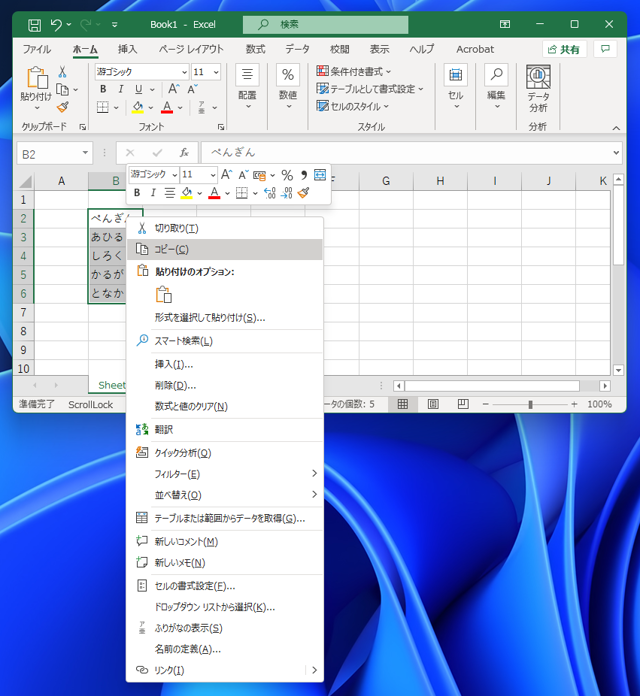Image resolution: width=640 pixels, height=696 pixels.
Task: Click the insert function fx icon
Action: coord(184,153)
